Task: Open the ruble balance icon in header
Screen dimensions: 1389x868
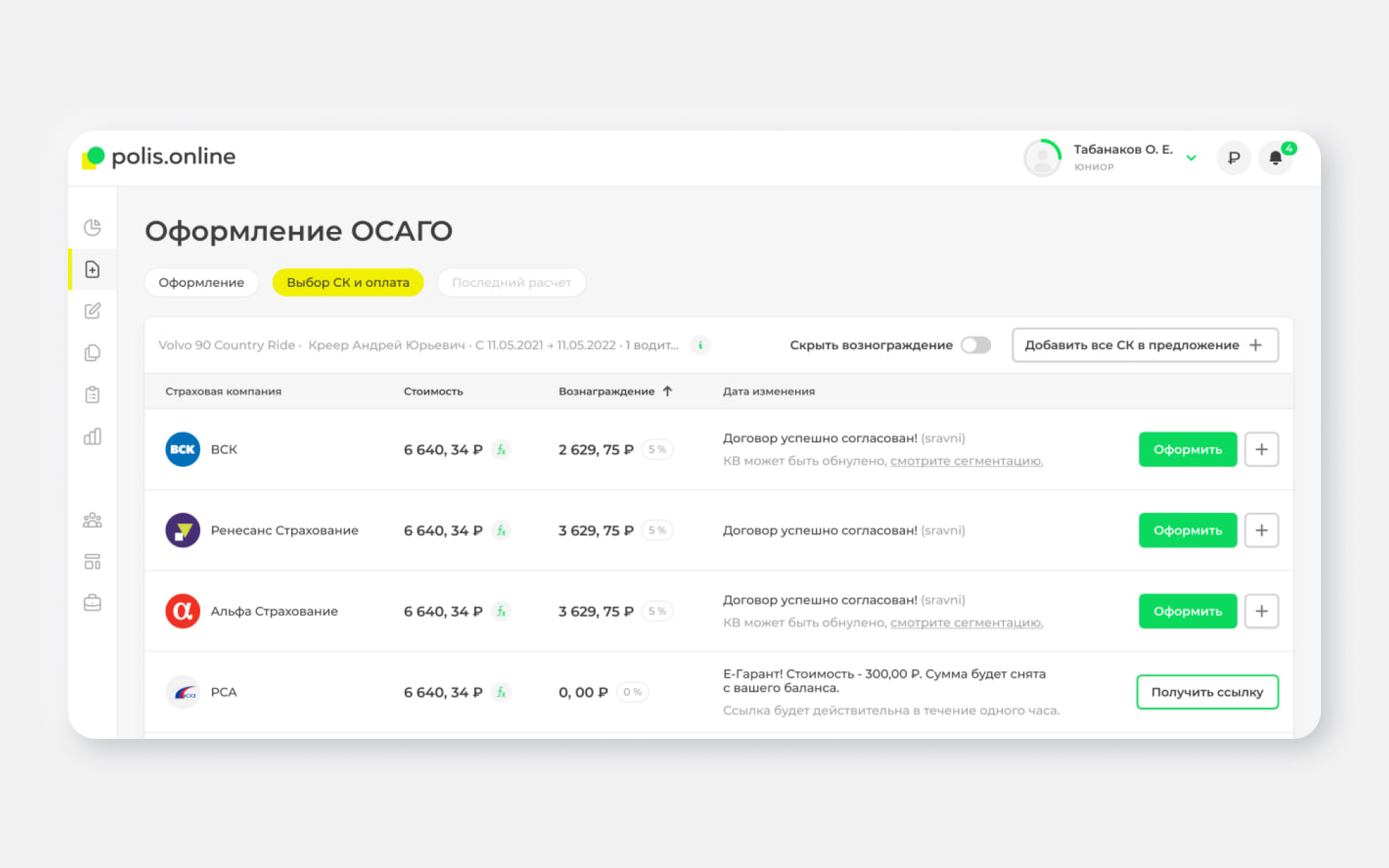Action: [x=1233, y=158]
